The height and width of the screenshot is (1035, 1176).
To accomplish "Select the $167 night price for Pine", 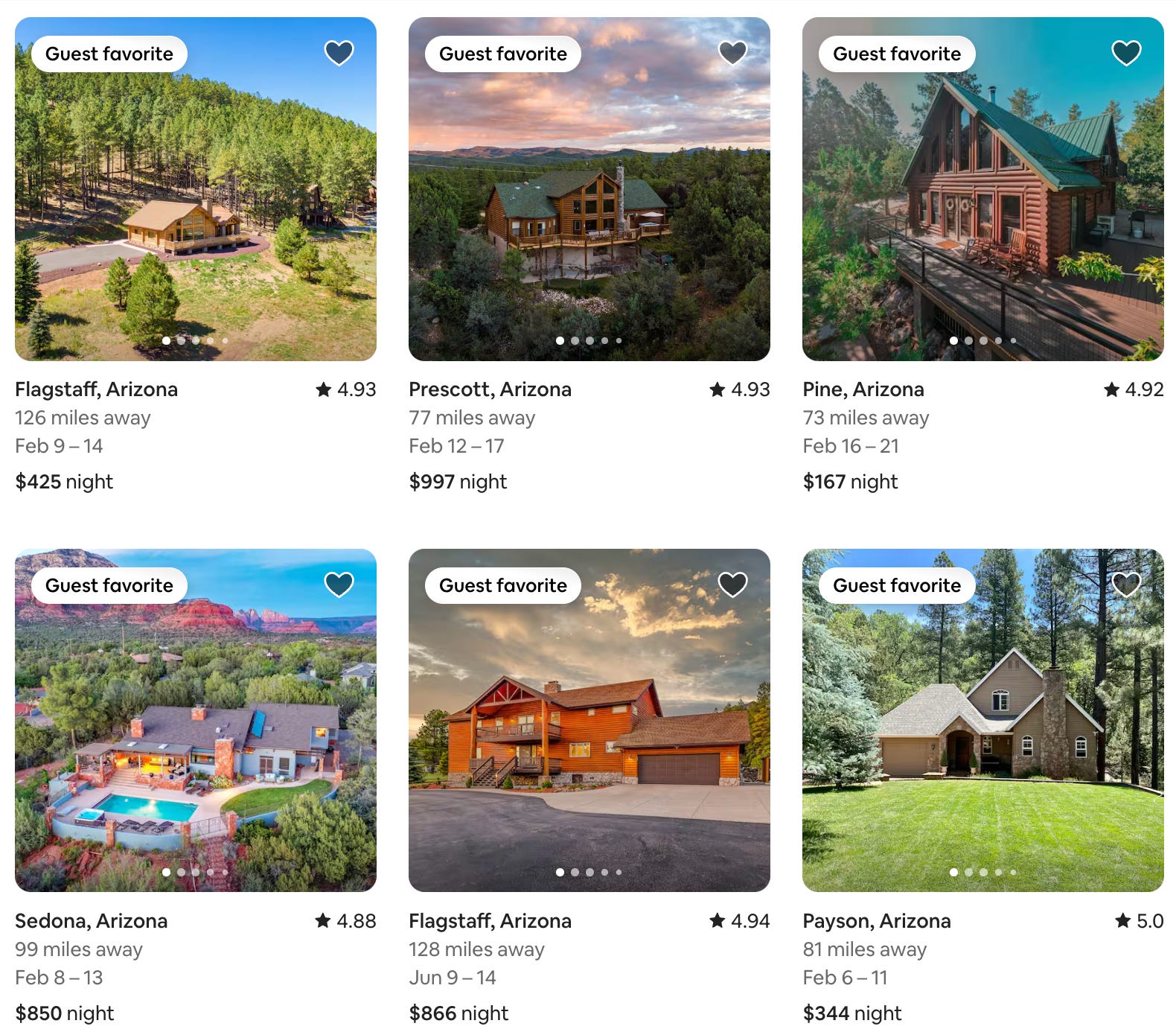I will (850, 482).
